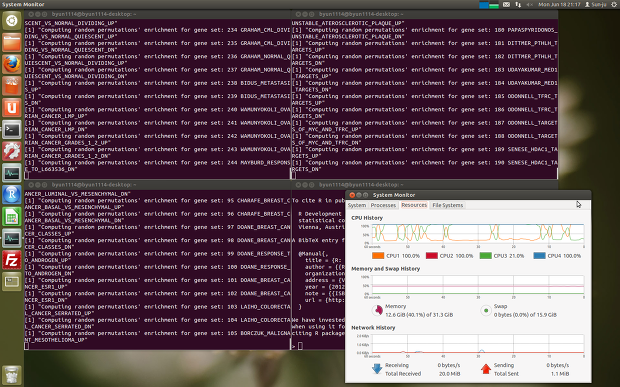Change the green CPU3 color swatch
620x387 pixels.
pos(486,256)
